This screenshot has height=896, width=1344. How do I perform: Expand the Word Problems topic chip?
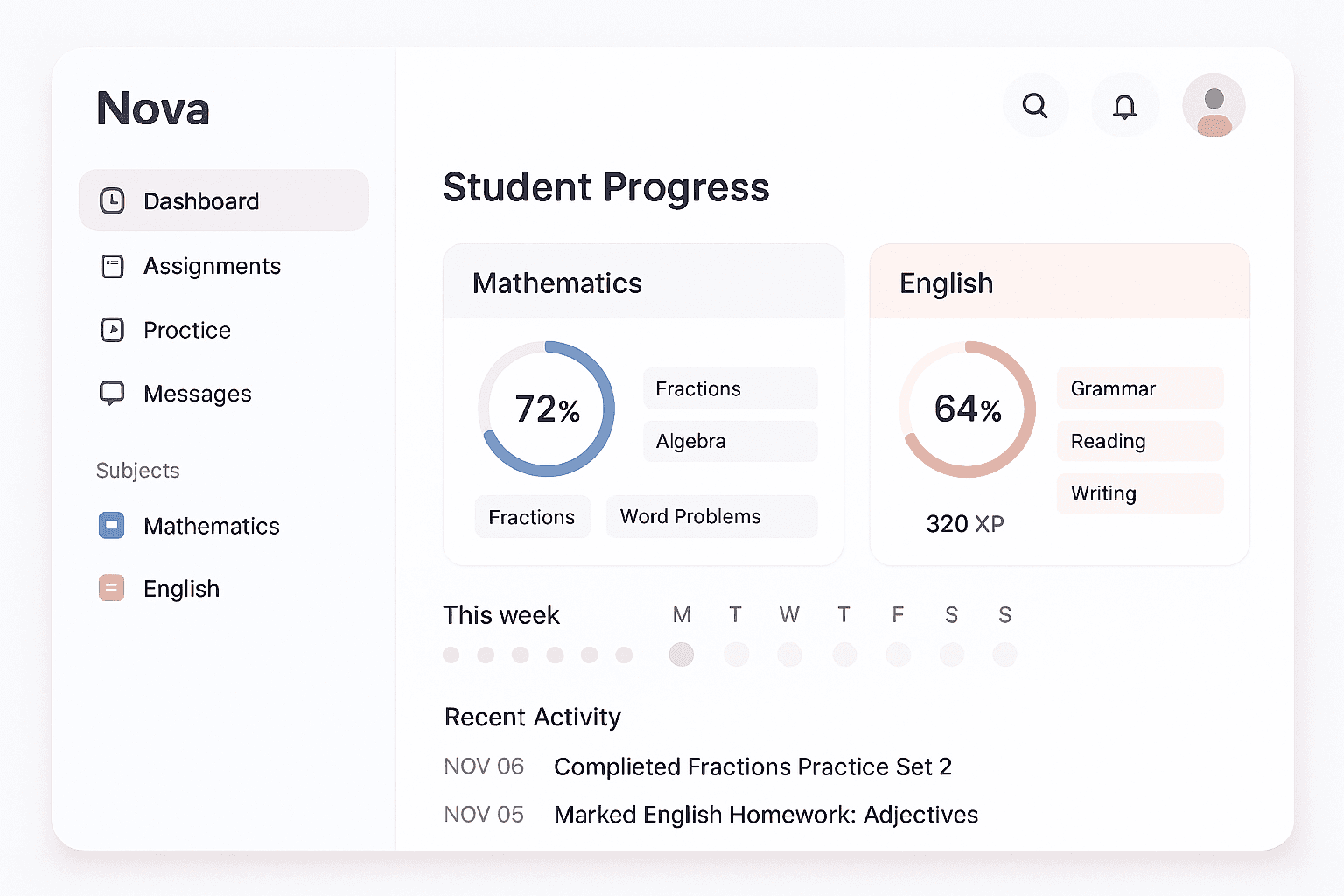coord(711,516)
